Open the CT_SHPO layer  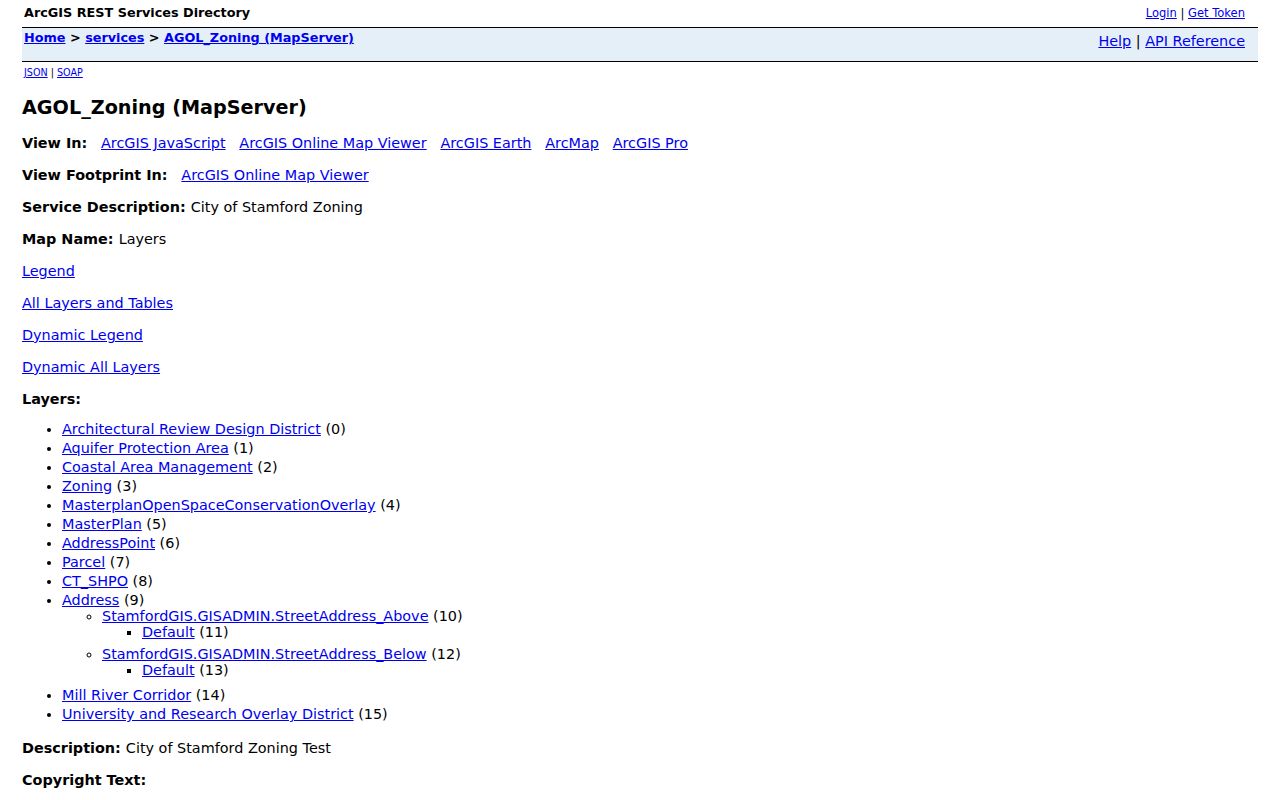(95, 581)
